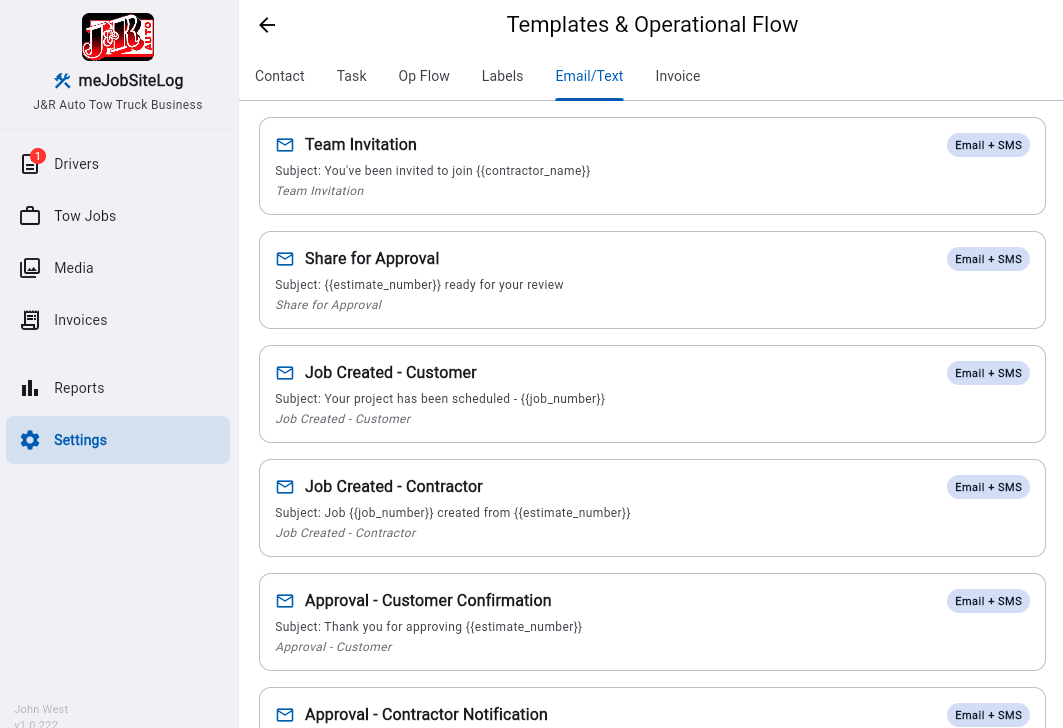Open the Media section
This screenshot has width=1063, height=728.
[30, 268]
